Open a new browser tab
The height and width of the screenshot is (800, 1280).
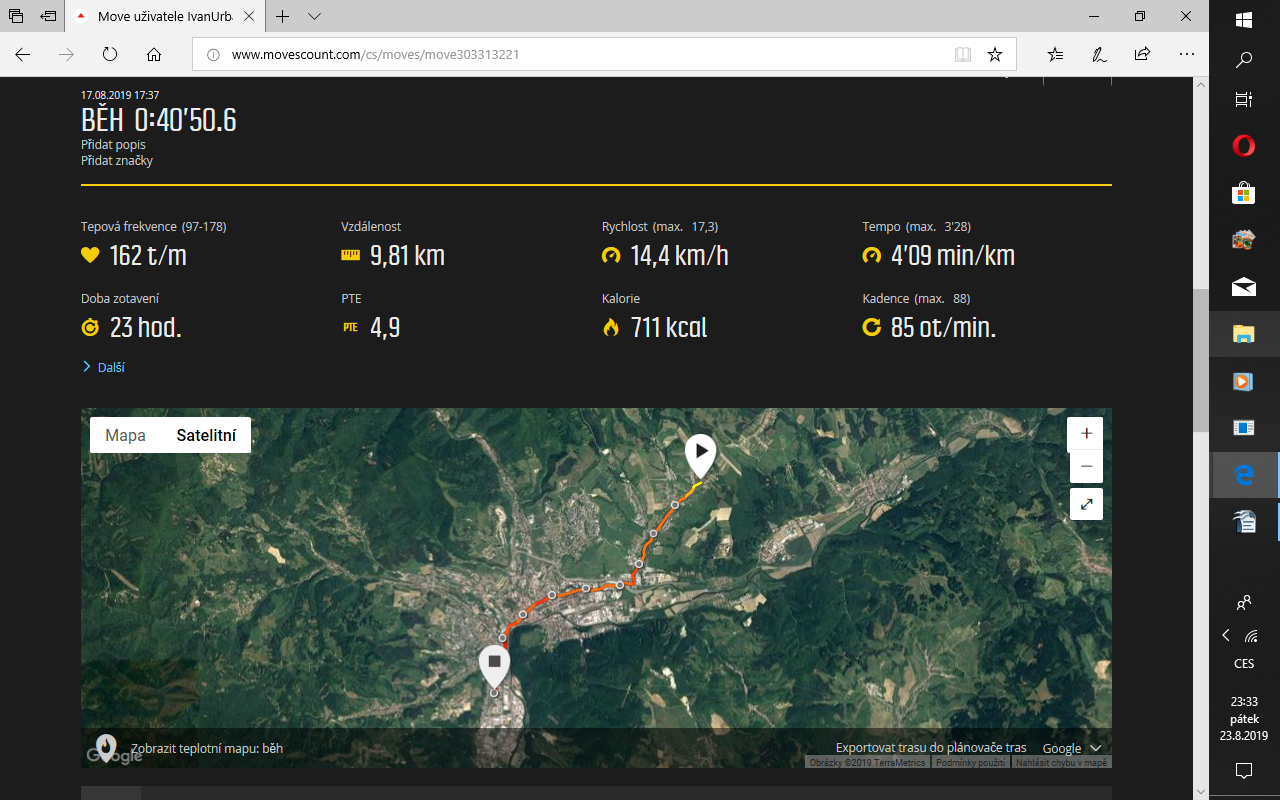coord(283,17)
